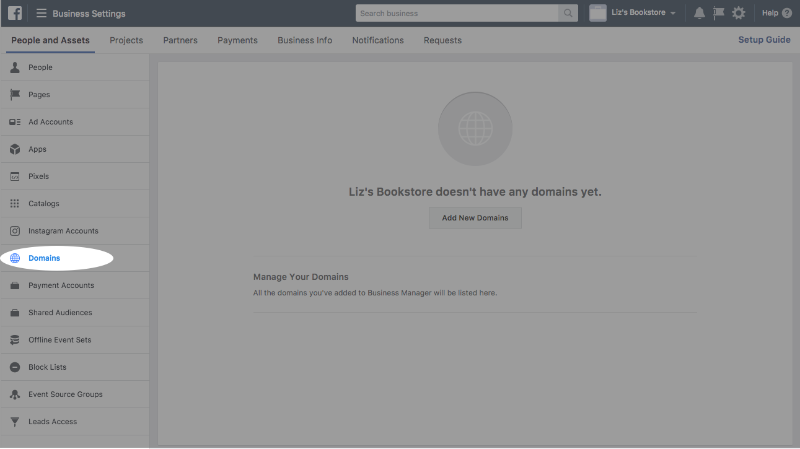Open the notifications bell icon
This screenshot has width=800, height=449.
tap(699, 13)
